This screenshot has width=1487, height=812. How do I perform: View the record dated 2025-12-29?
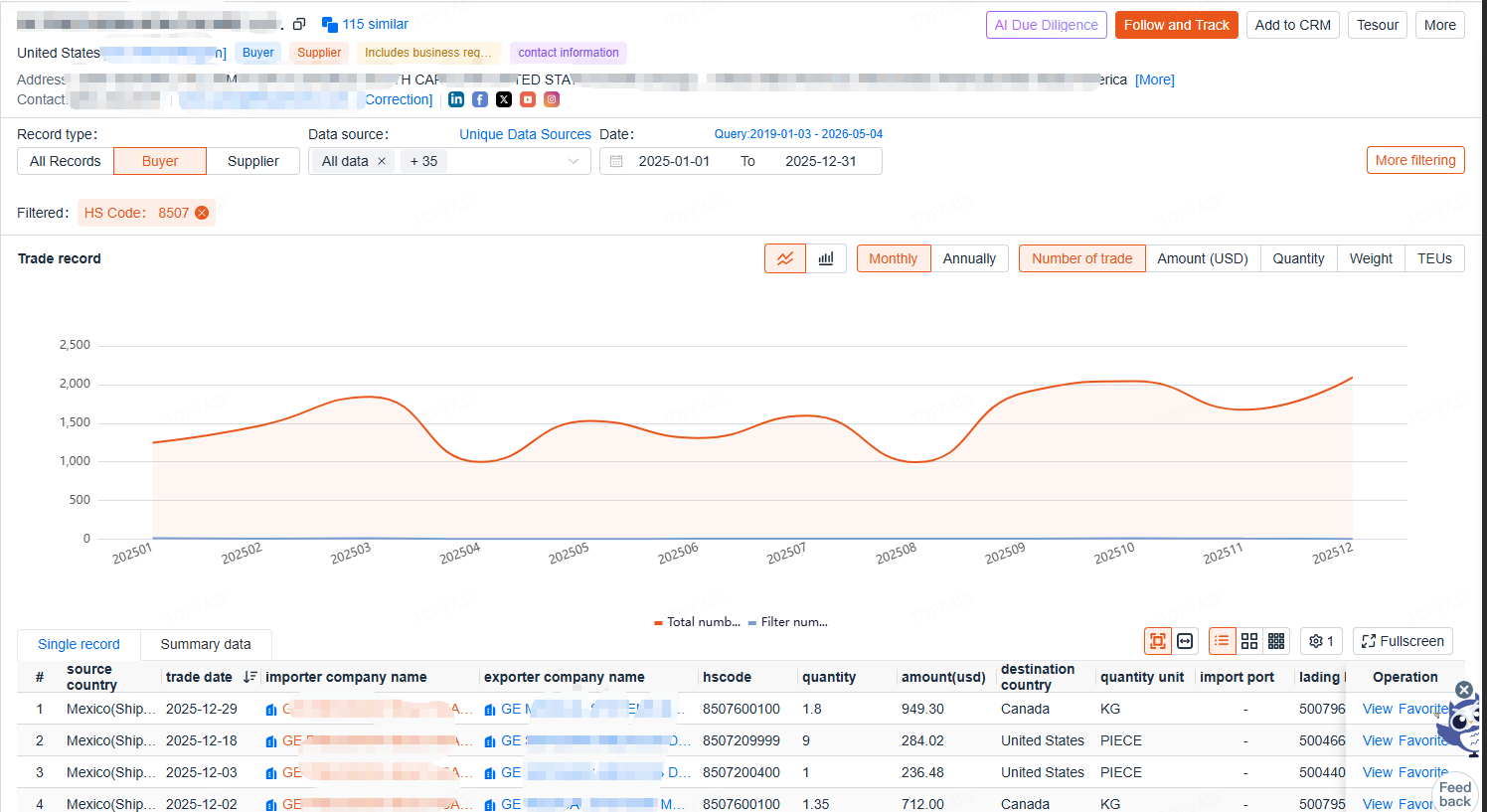click(1378, 709)
